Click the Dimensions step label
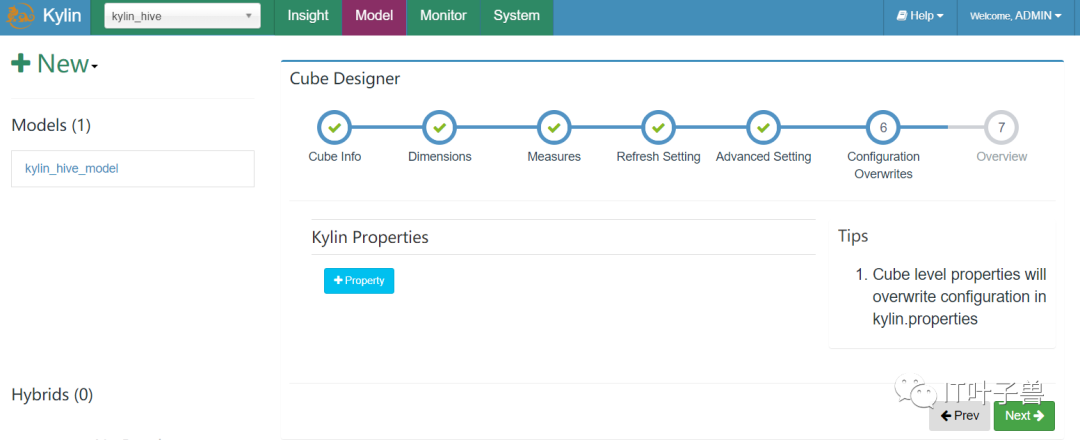This screenshot has height=440, width=1080. click(439, 157)
